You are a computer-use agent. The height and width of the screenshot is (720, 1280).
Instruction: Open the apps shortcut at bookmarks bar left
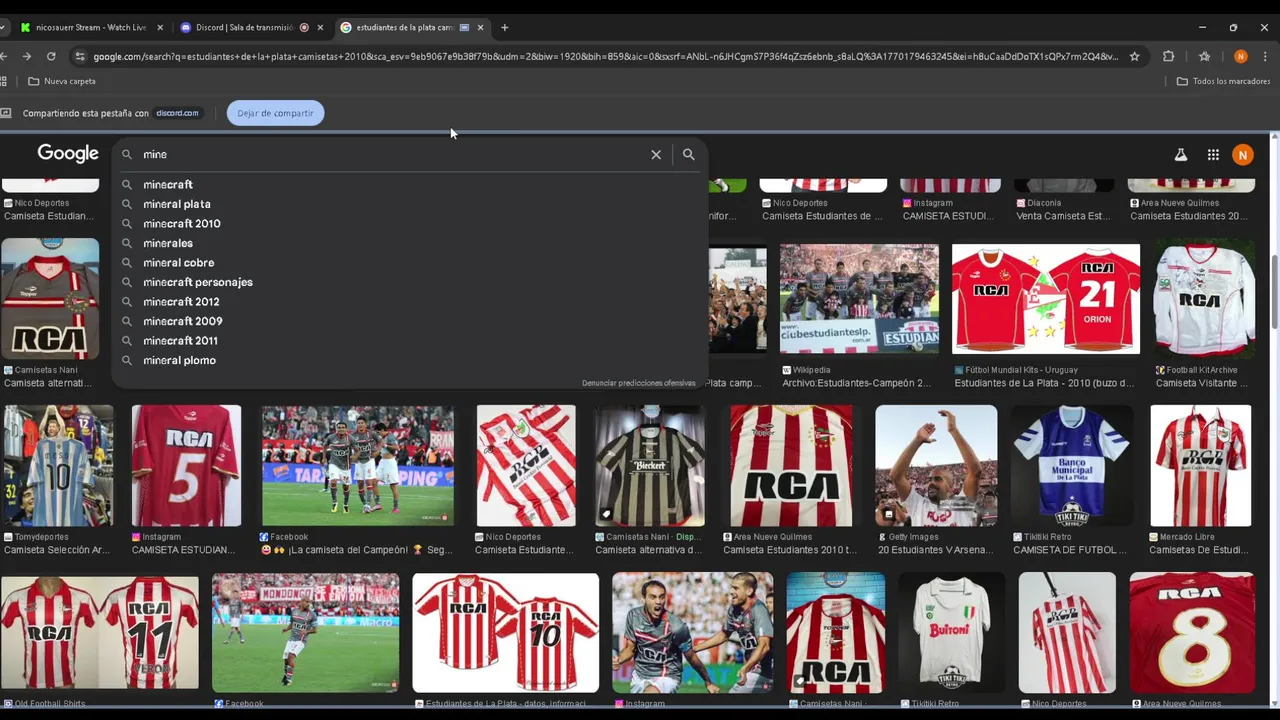pyautogui.click(x=3, y=81)
